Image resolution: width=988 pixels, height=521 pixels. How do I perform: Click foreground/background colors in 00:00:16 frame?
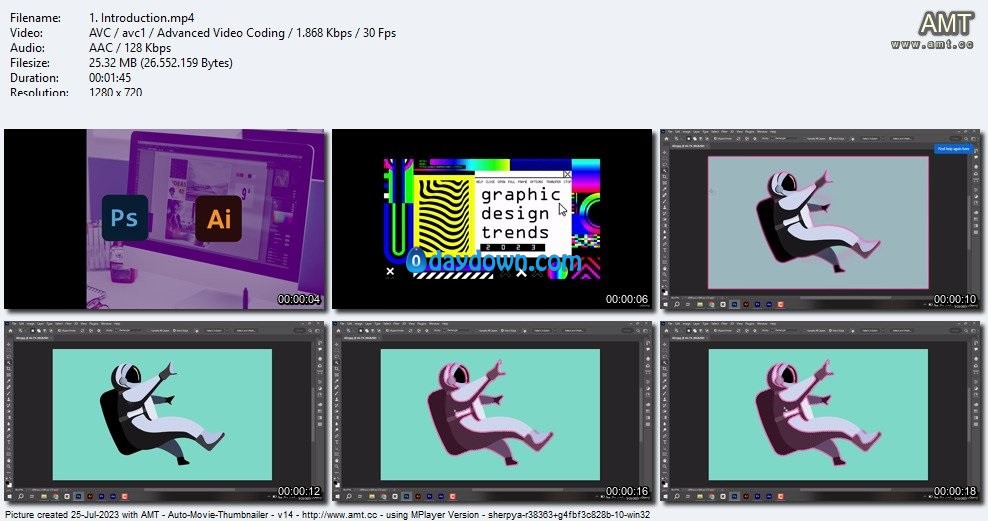pyautogui.click(x=337, y=484)
